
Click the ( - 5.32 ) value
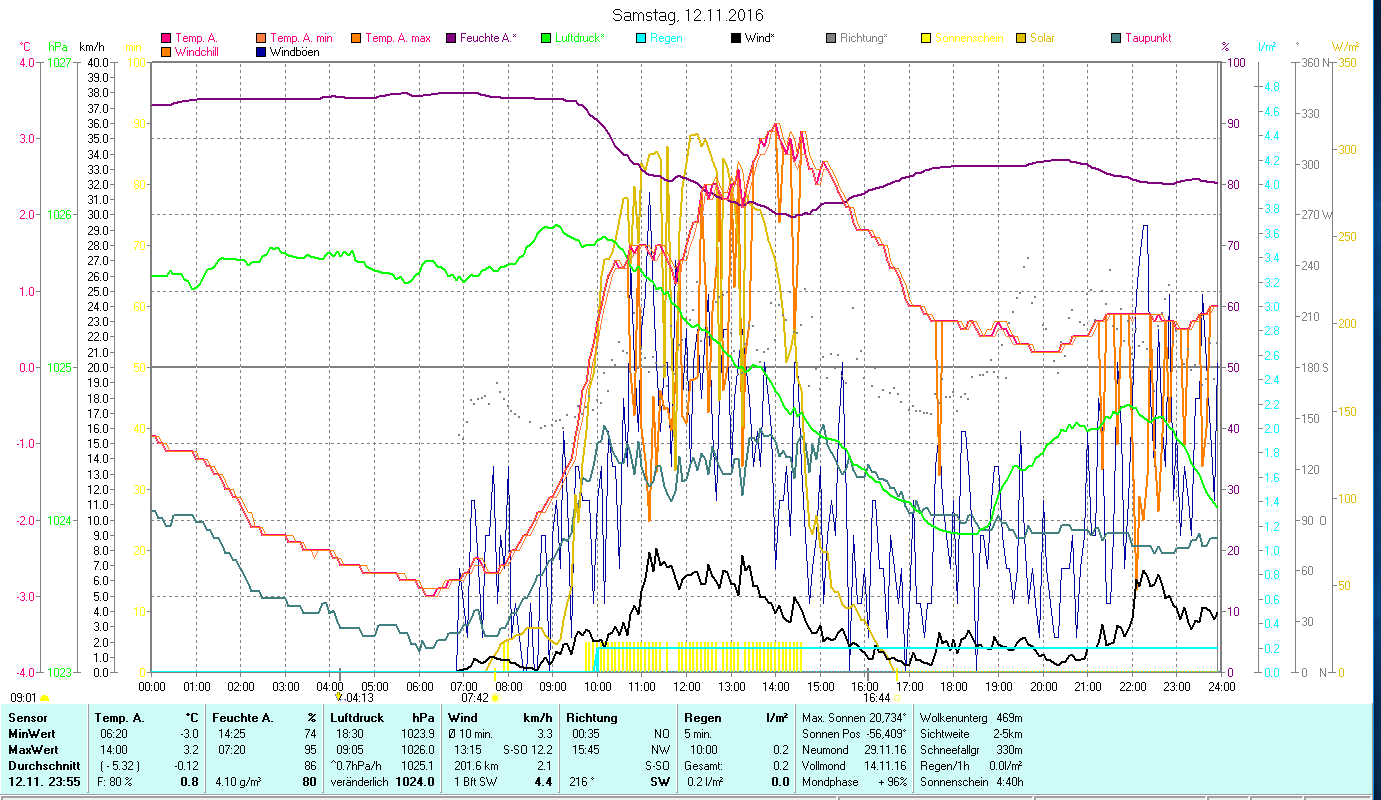click(x=122, y=765)
